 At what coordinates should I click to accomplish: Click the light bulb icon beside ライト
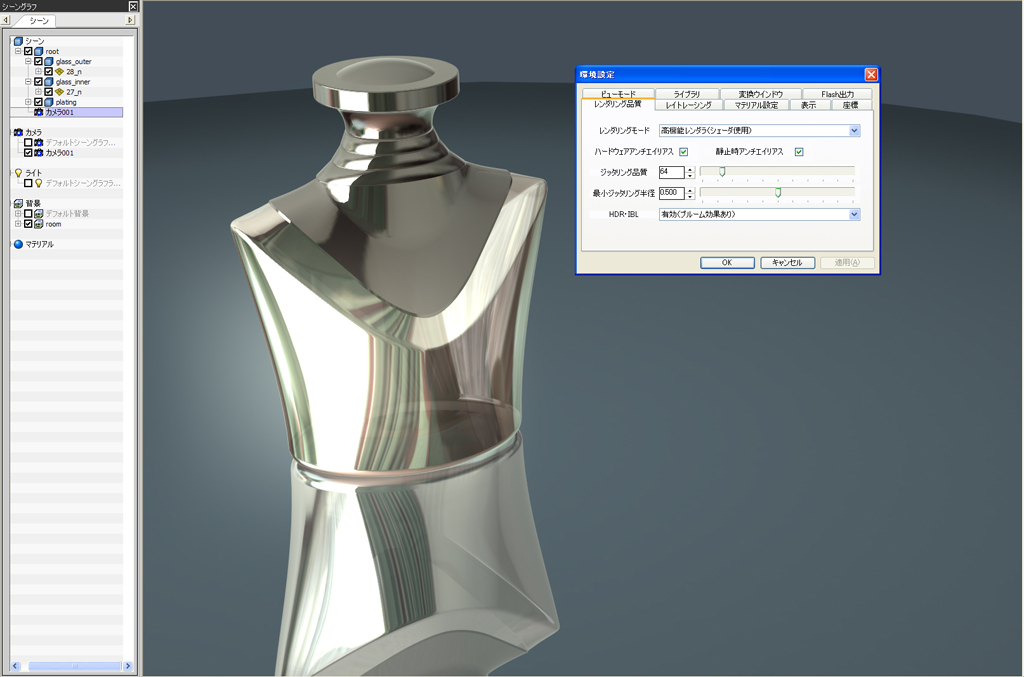[18, 173]
